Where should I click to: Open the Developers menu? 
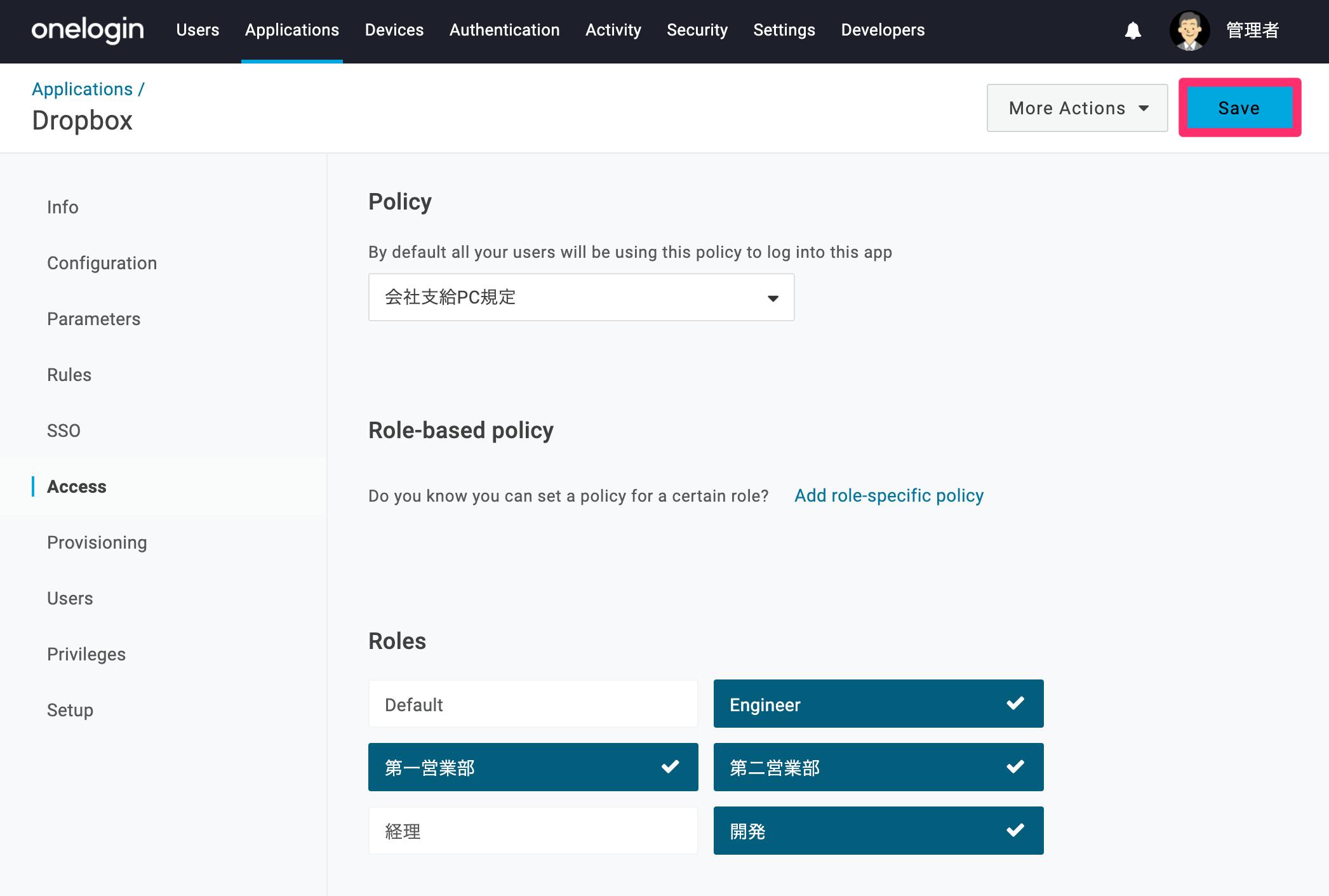(883, 30)
